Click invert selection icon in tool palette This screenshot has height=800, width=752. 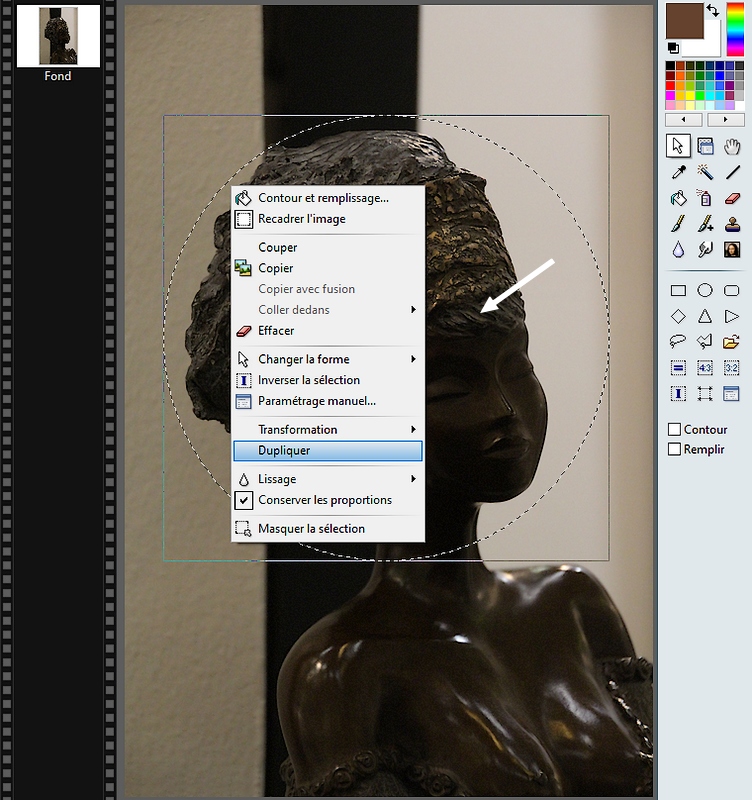click(678, 393)
